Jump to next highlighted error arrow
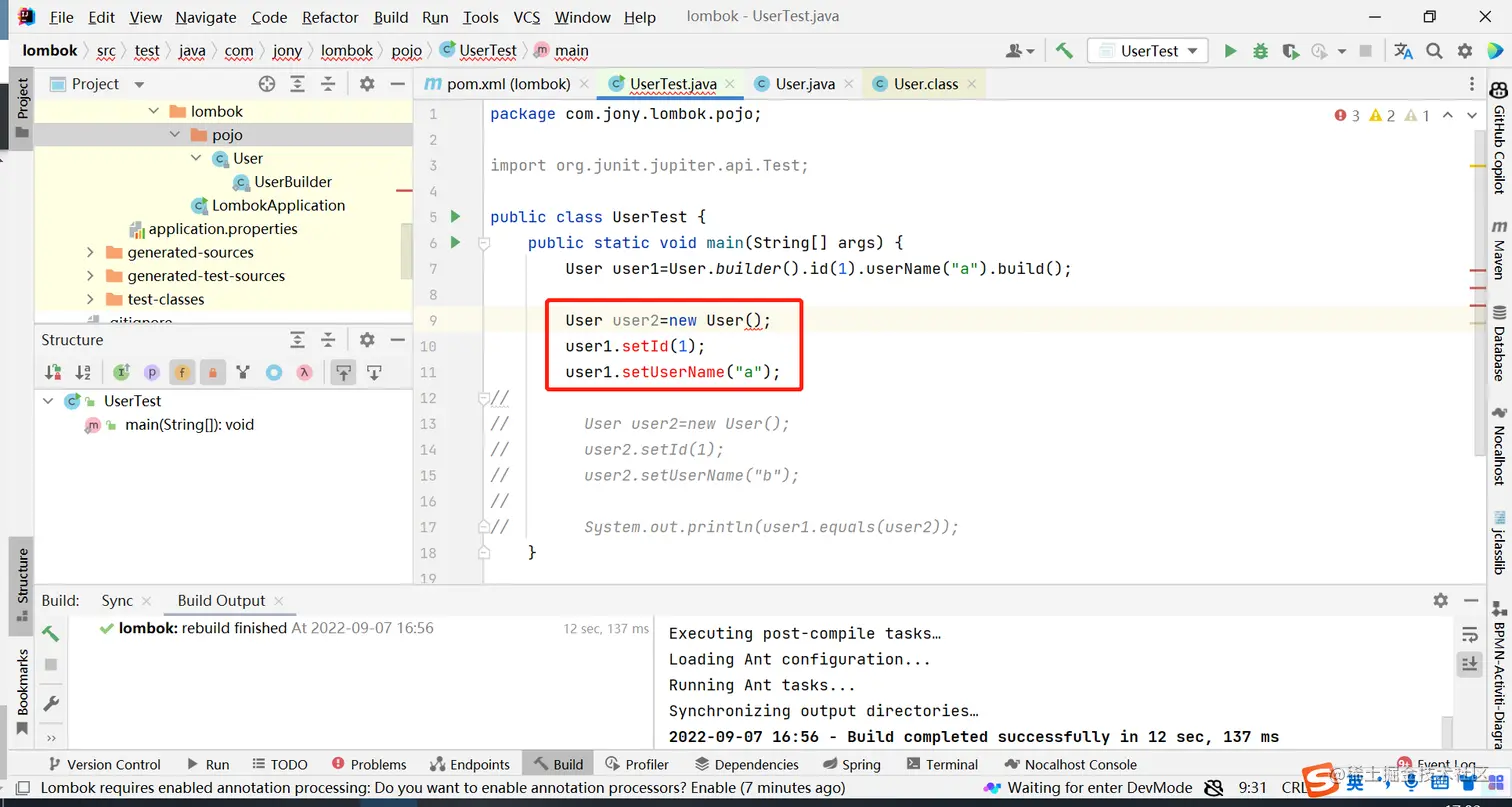Screen dimensions: 1512x807 [x=1471, y=116]
